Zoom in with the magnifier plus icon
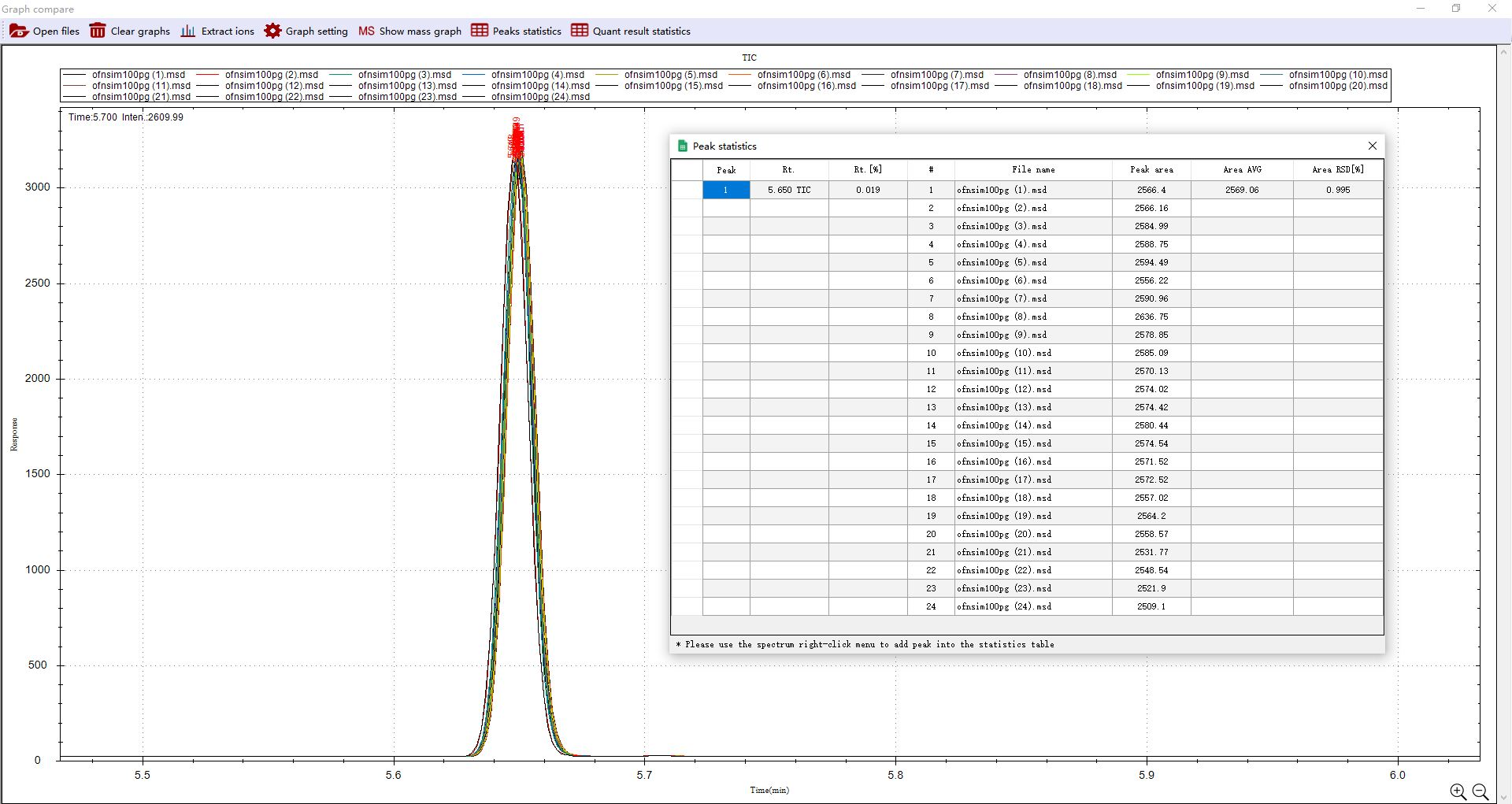This screenshot has width=1512, height=804. [x=1458, y=791]
